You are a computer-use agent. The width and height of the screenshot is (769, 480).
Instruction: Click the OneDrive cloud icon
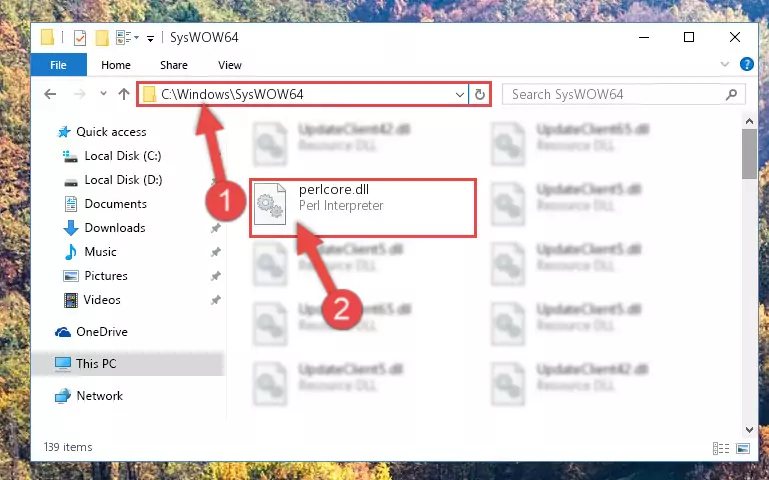click(63, 332)
